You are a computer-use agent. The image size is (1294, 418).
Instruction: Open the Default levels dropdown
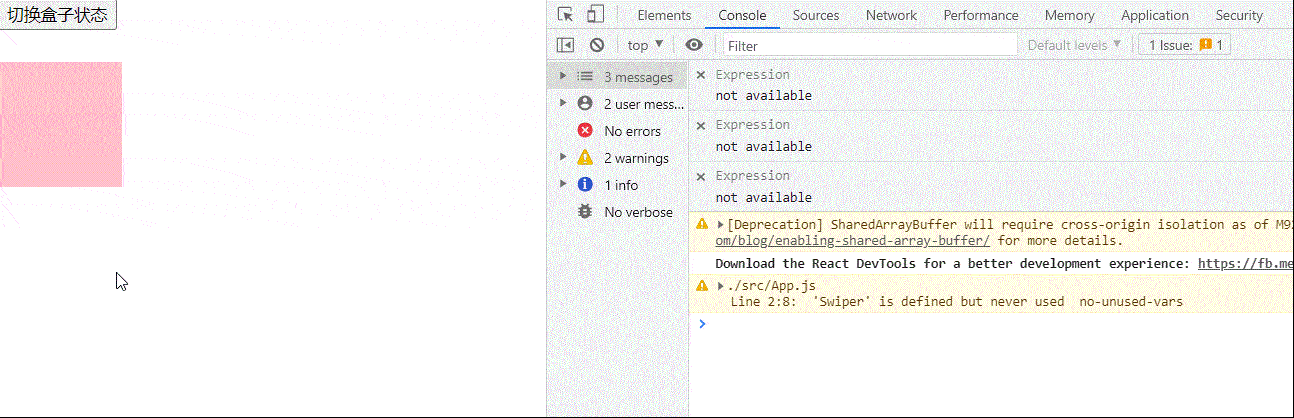(1074, 45)
